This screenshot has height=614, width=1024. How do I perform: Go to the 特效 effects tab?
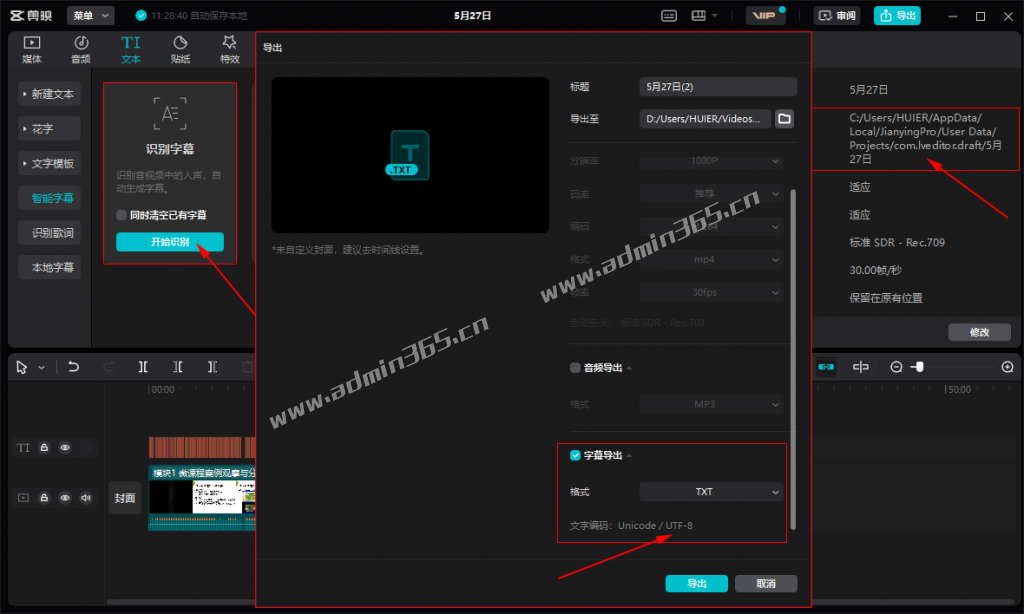click(229, 50)
